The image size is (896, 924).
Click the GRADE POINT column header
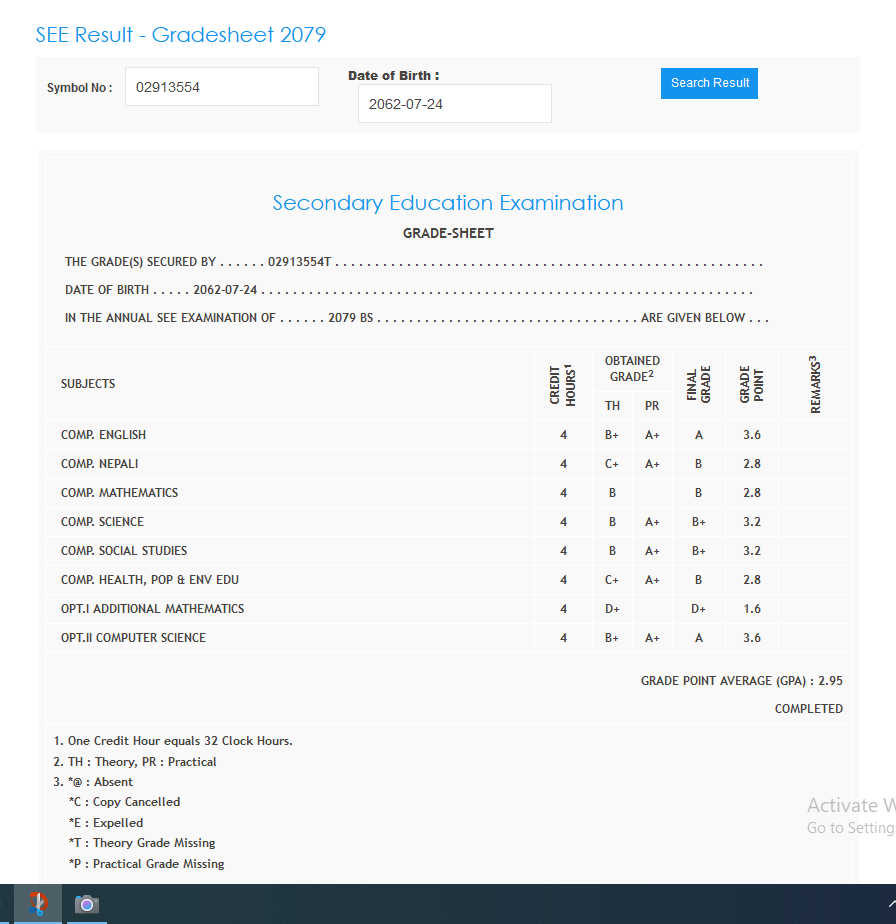752,384
